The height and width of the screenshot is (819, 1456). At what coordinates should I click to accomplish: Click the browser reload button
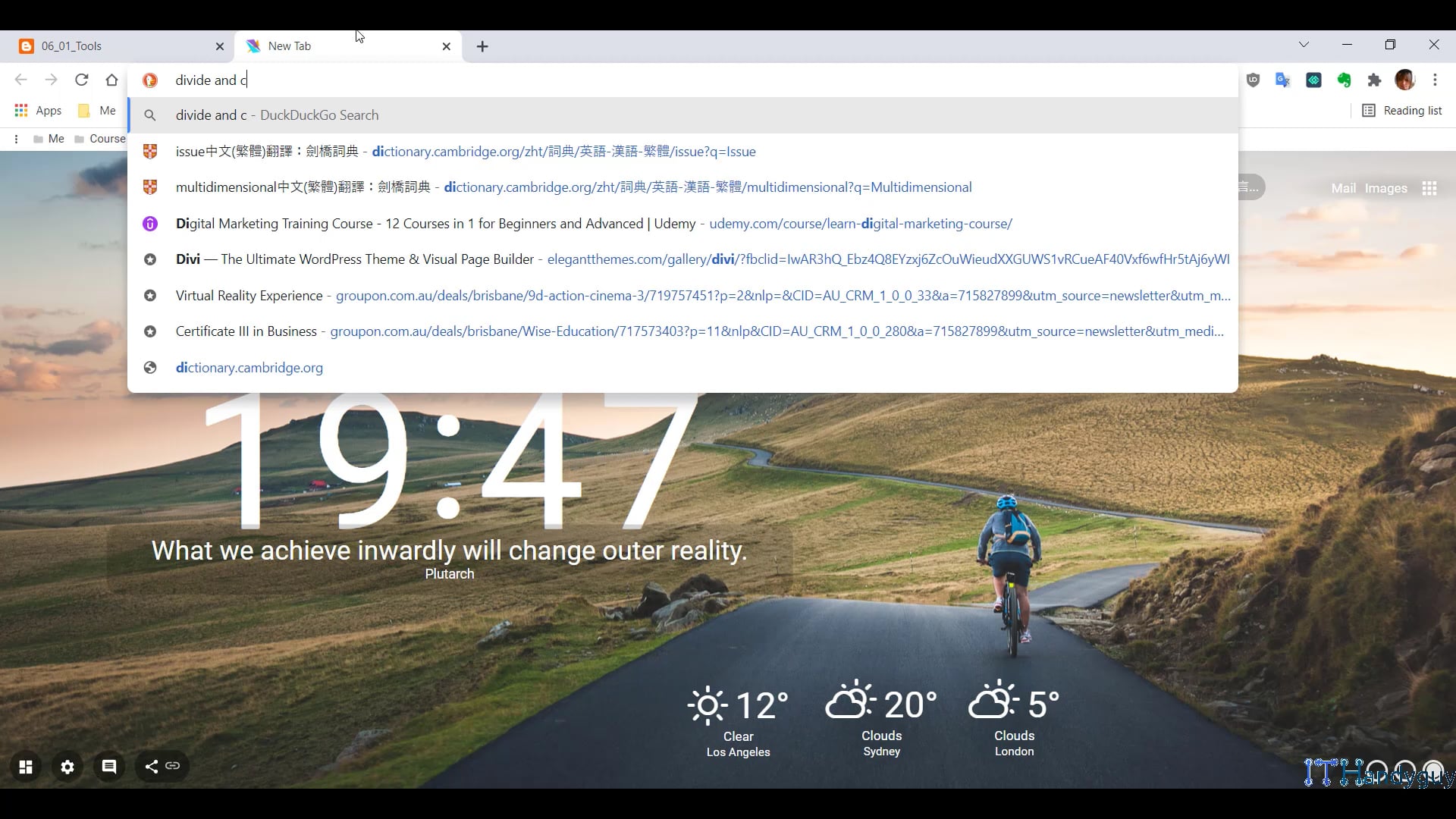tap(82, 80)
